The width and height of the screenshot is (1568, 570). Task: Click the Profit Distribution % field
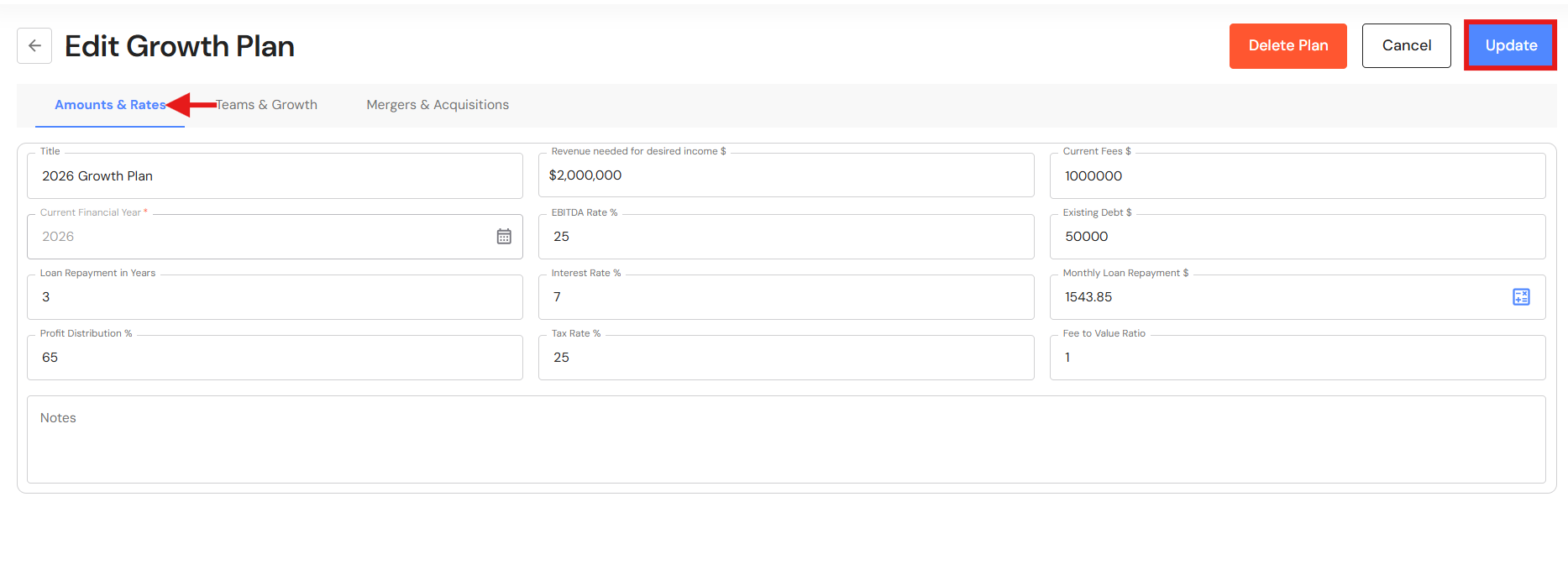[275, 358]
